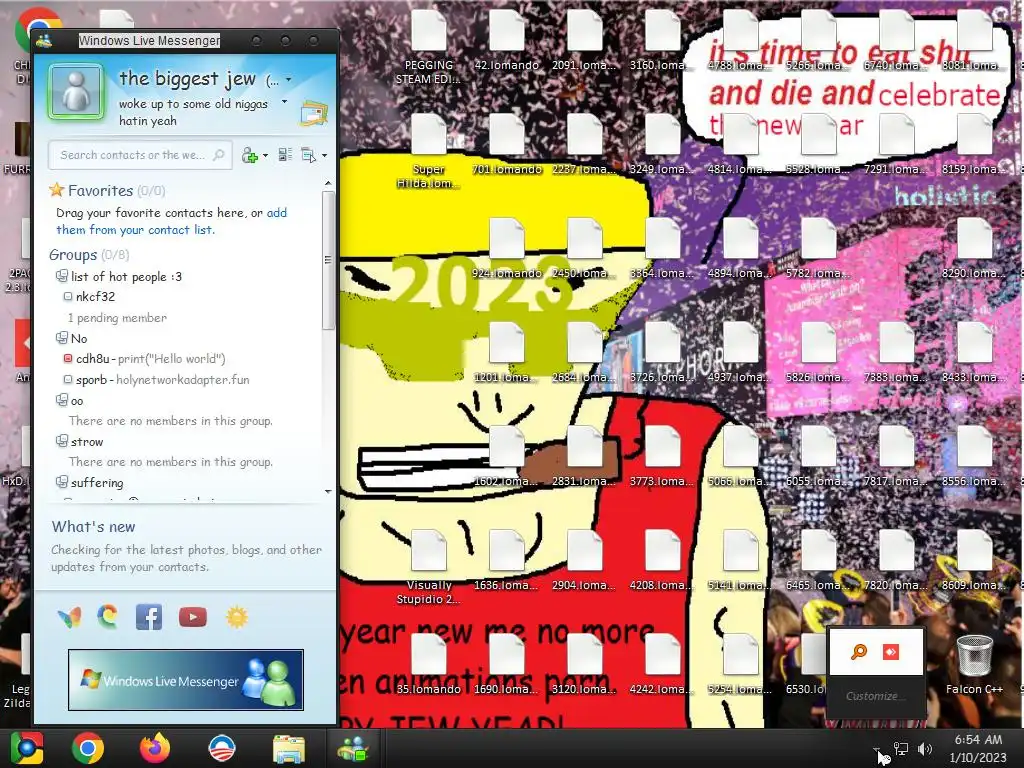Click the busy status icon of cdh8u
The image size is (1024, 768).
pyautogui.click(x=68, y=359)
